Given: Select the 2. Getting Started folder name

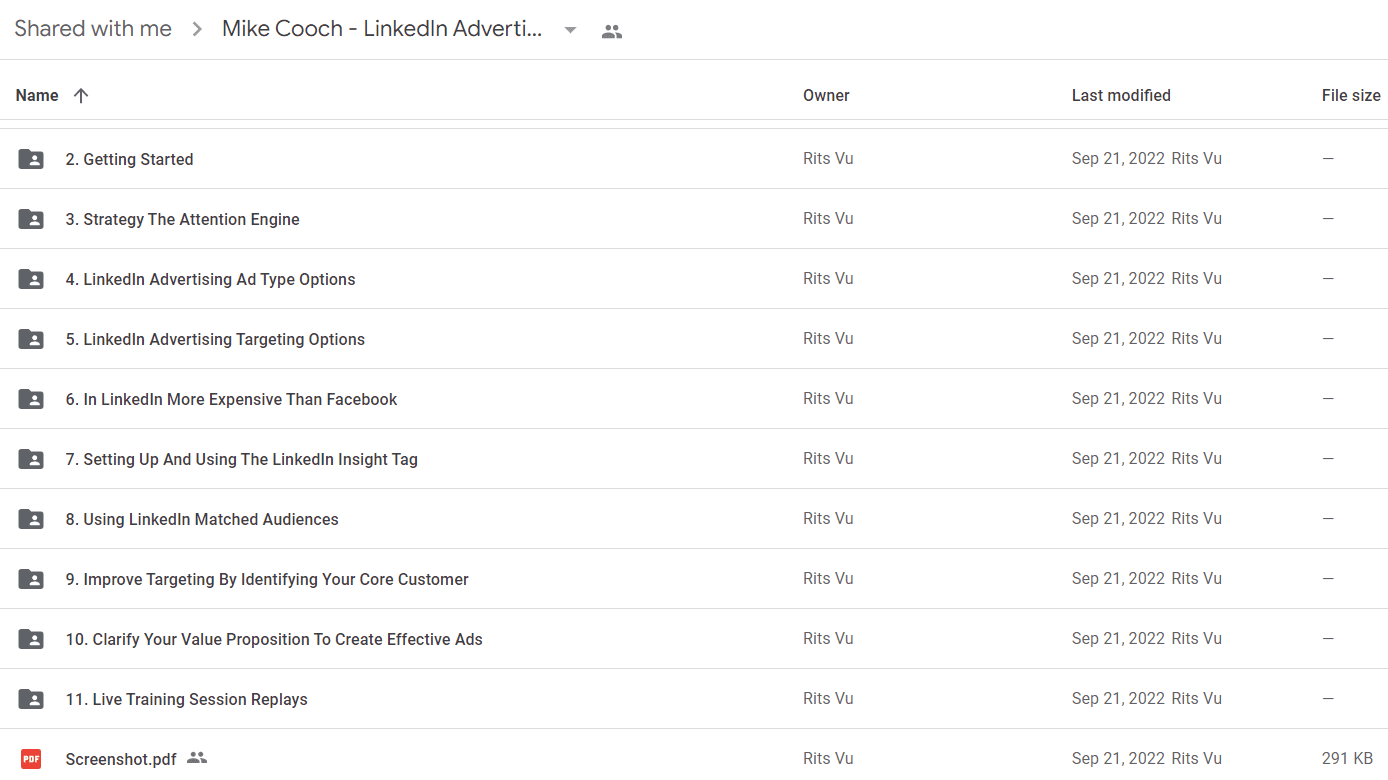Looking at the screenshot, I should [x=129, y=159].
